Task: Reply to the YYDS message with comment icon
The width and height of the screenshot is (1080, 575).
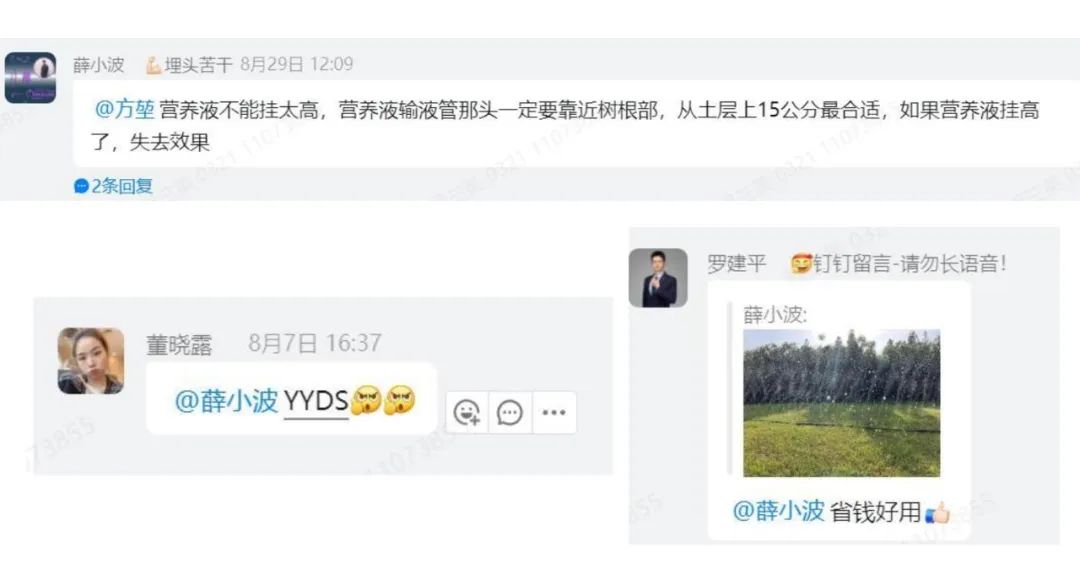Action: [510, 412]
